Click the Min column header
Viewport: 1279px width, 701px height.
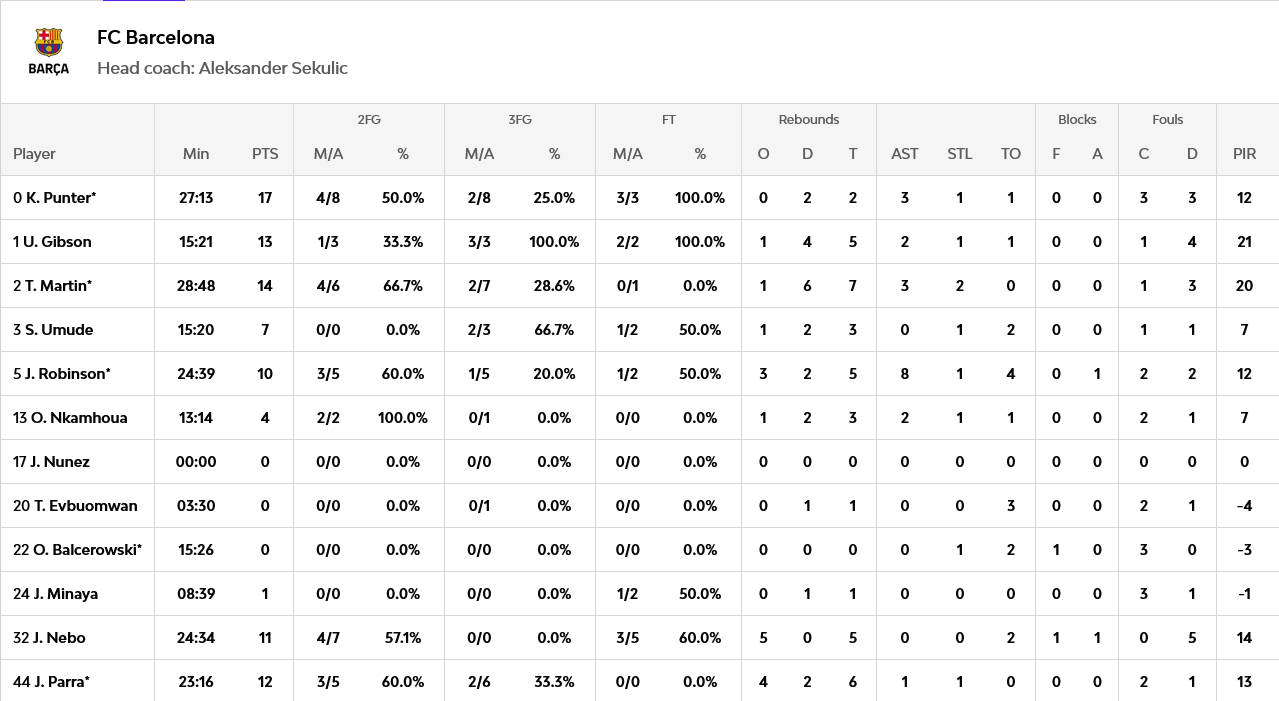(x=196, y=154)
